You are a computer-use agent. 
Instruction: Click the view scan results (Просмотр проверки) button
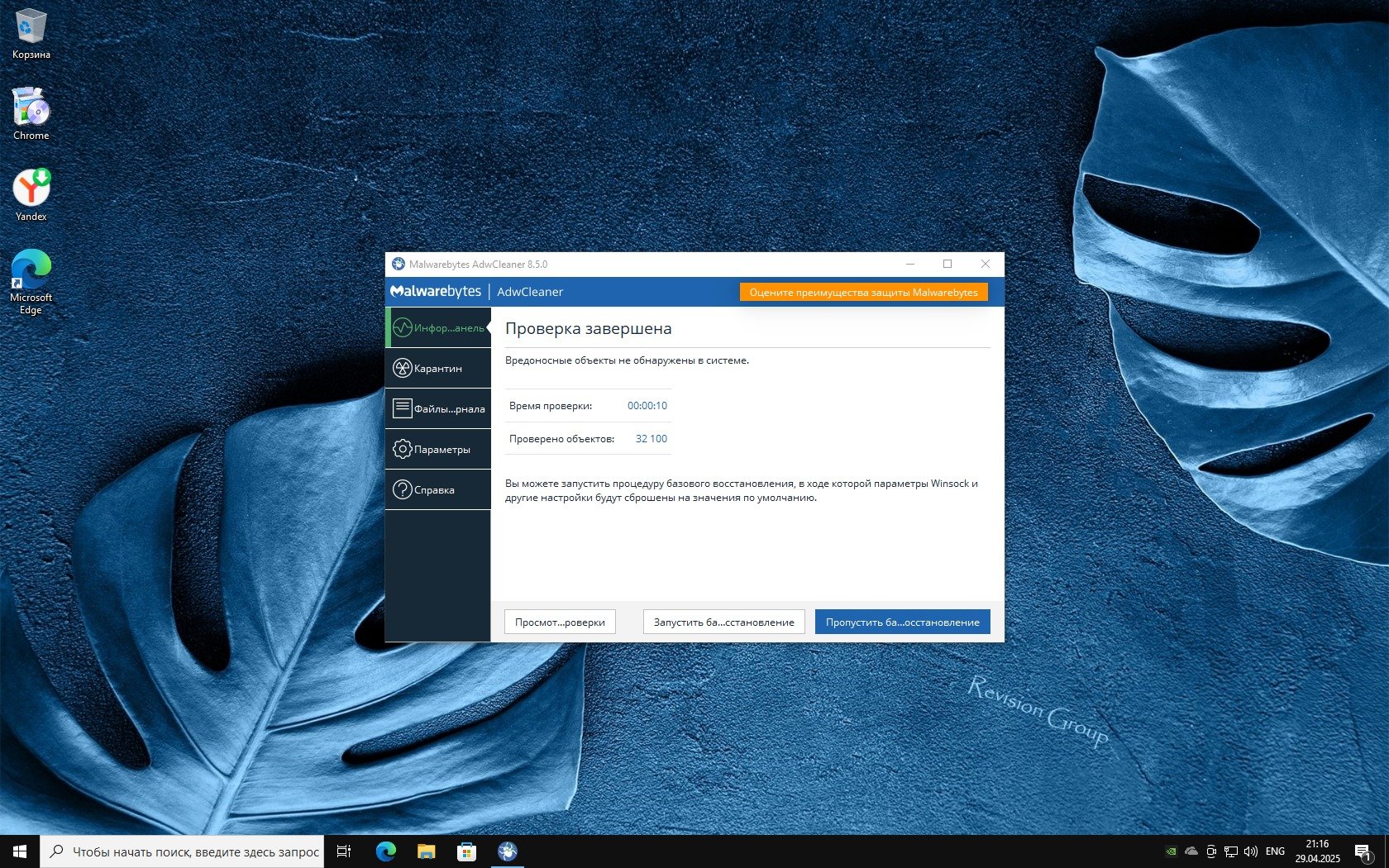coord(560,622)
